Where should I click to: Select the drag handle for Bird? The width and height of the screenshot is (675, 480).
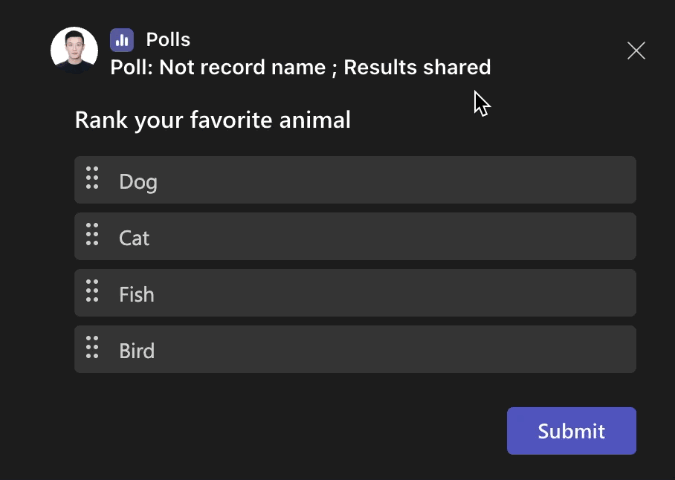click(x=92, y=348)
